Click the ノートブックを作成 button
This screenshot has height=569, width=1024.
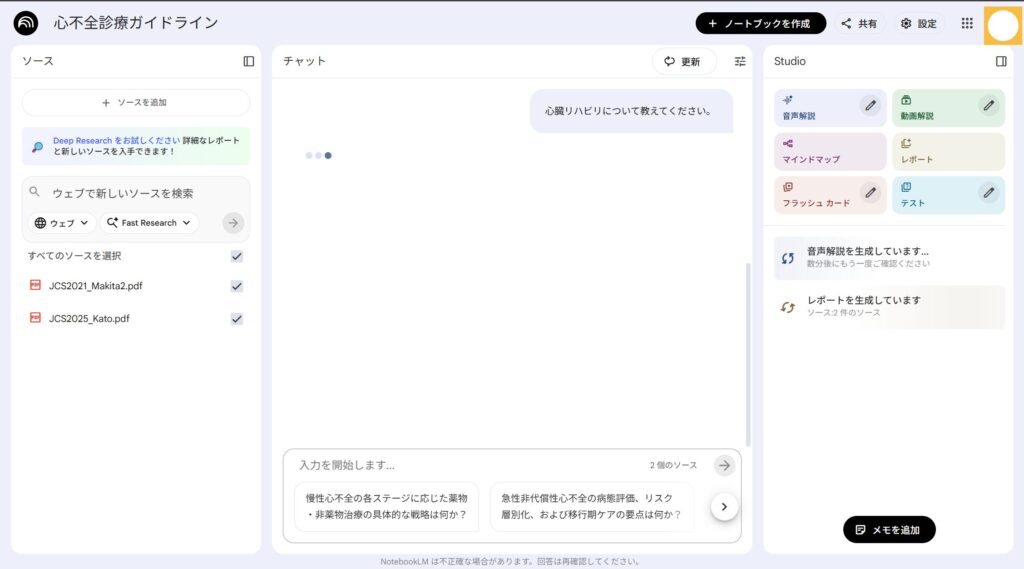(760, 23)
